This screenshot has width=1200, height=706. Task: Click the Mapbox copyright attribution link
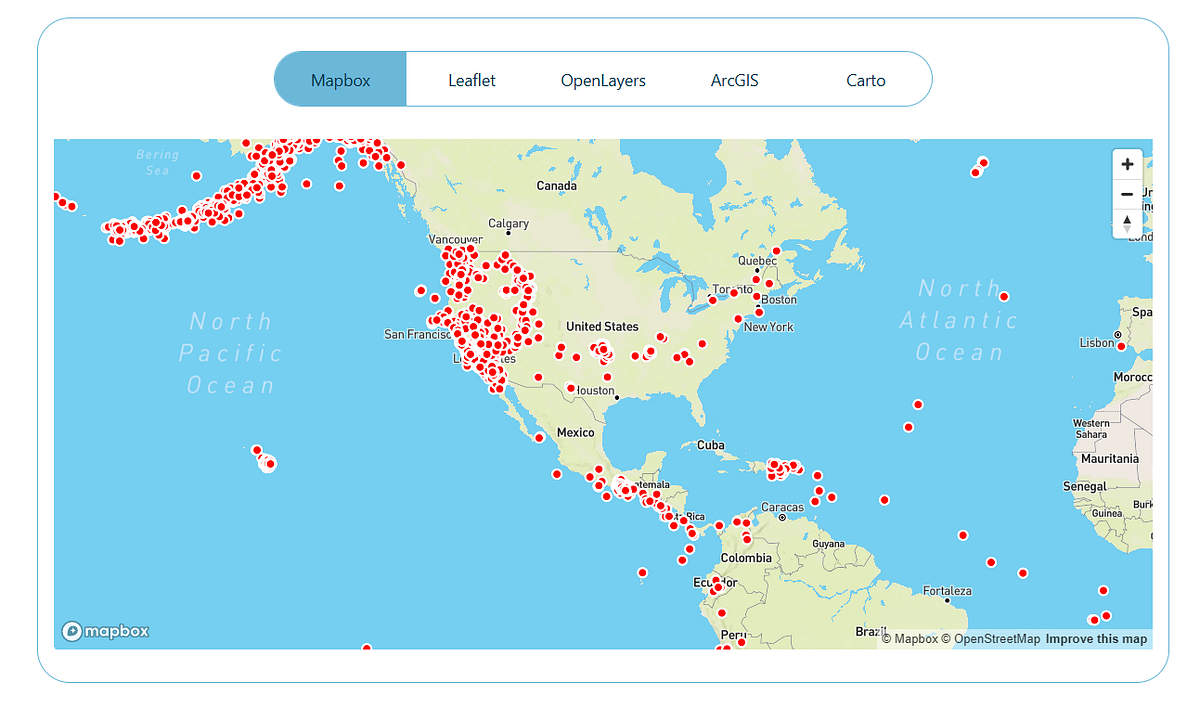pyautogui.click(x=908, y=638)
